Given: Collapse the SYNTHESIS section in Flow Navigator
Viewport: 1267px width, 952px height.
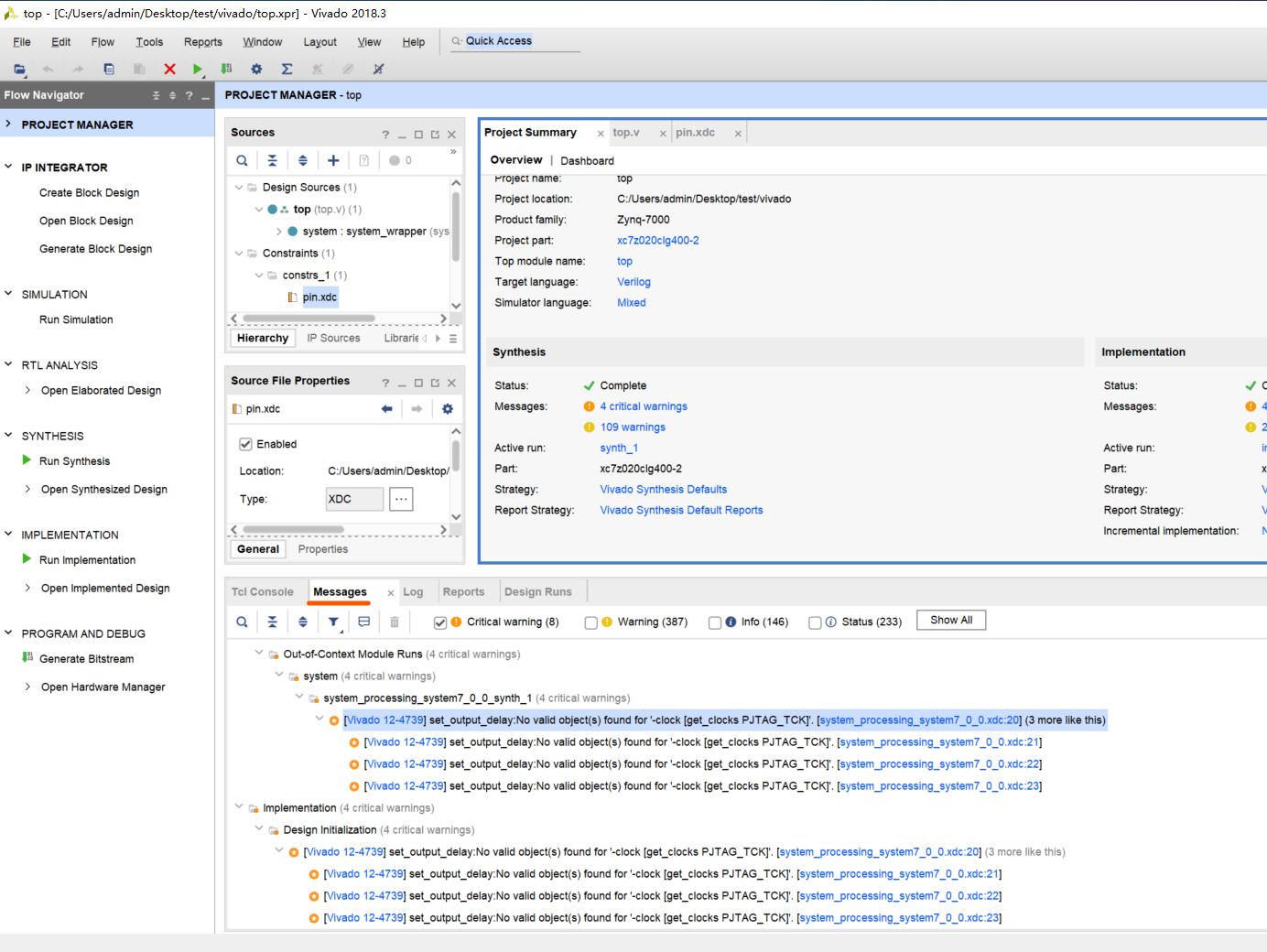Looking at the screenshot, I should pos(8,436).
